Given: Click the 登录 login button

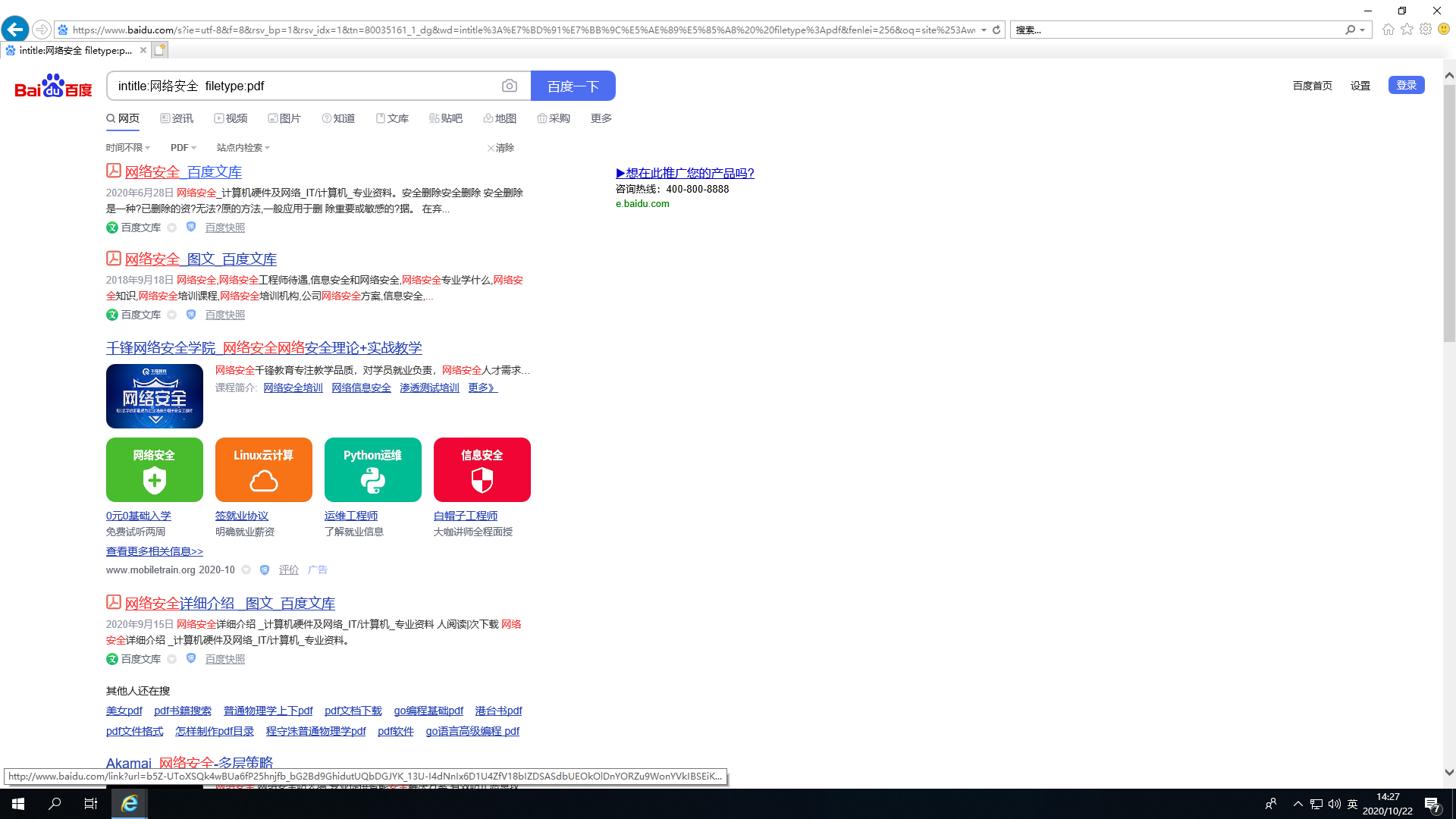Looking at the screenshot, I should tap(1406, 85).
